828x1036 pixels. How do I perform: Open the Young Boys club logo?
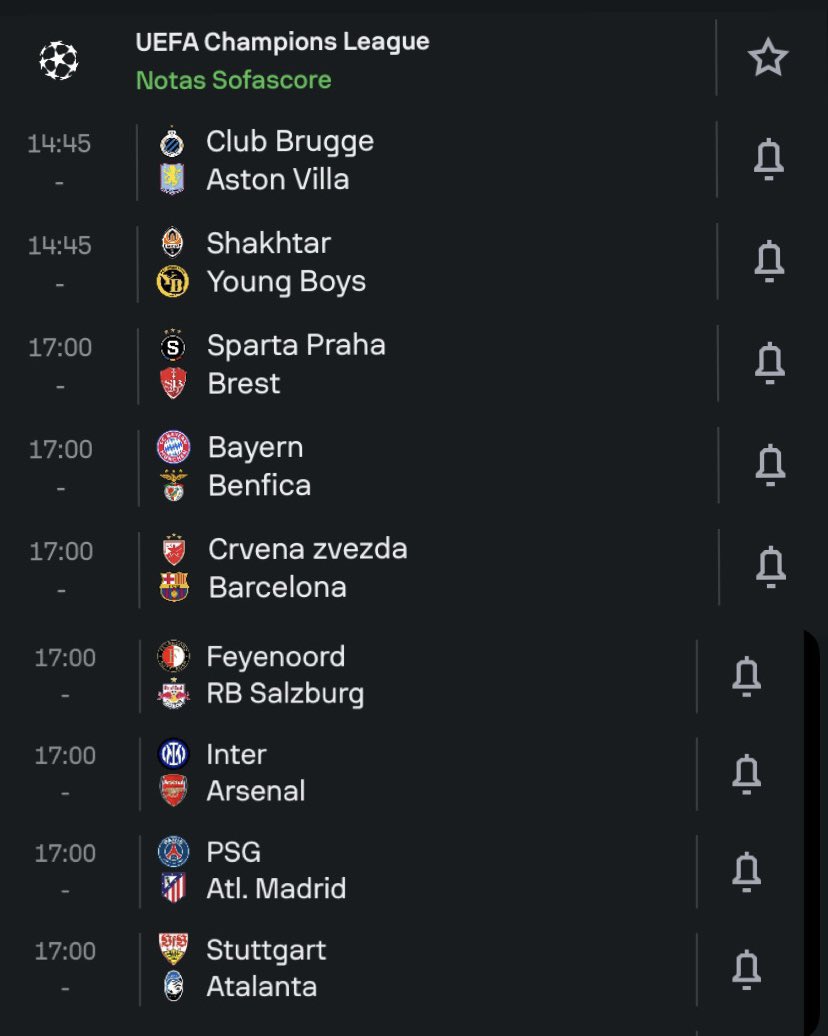point(172,281)
